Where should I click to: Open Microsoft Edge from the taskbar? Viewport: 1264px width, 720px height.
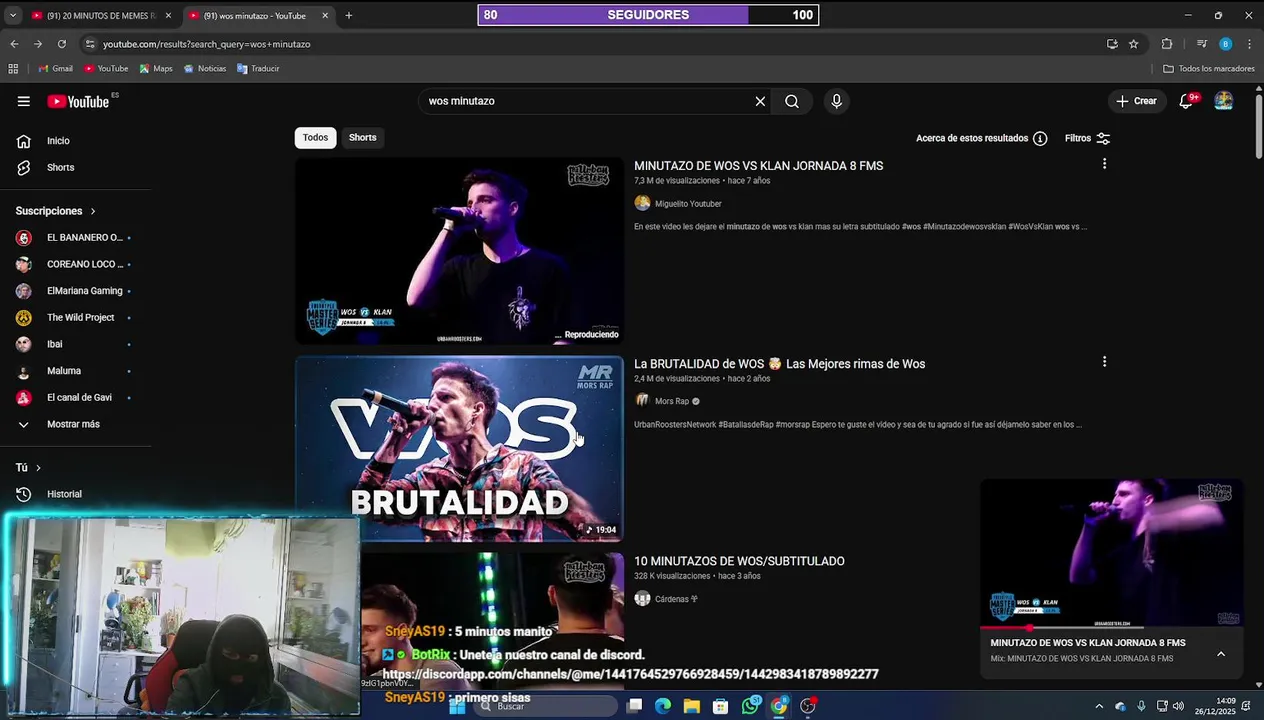pos(662,706)
